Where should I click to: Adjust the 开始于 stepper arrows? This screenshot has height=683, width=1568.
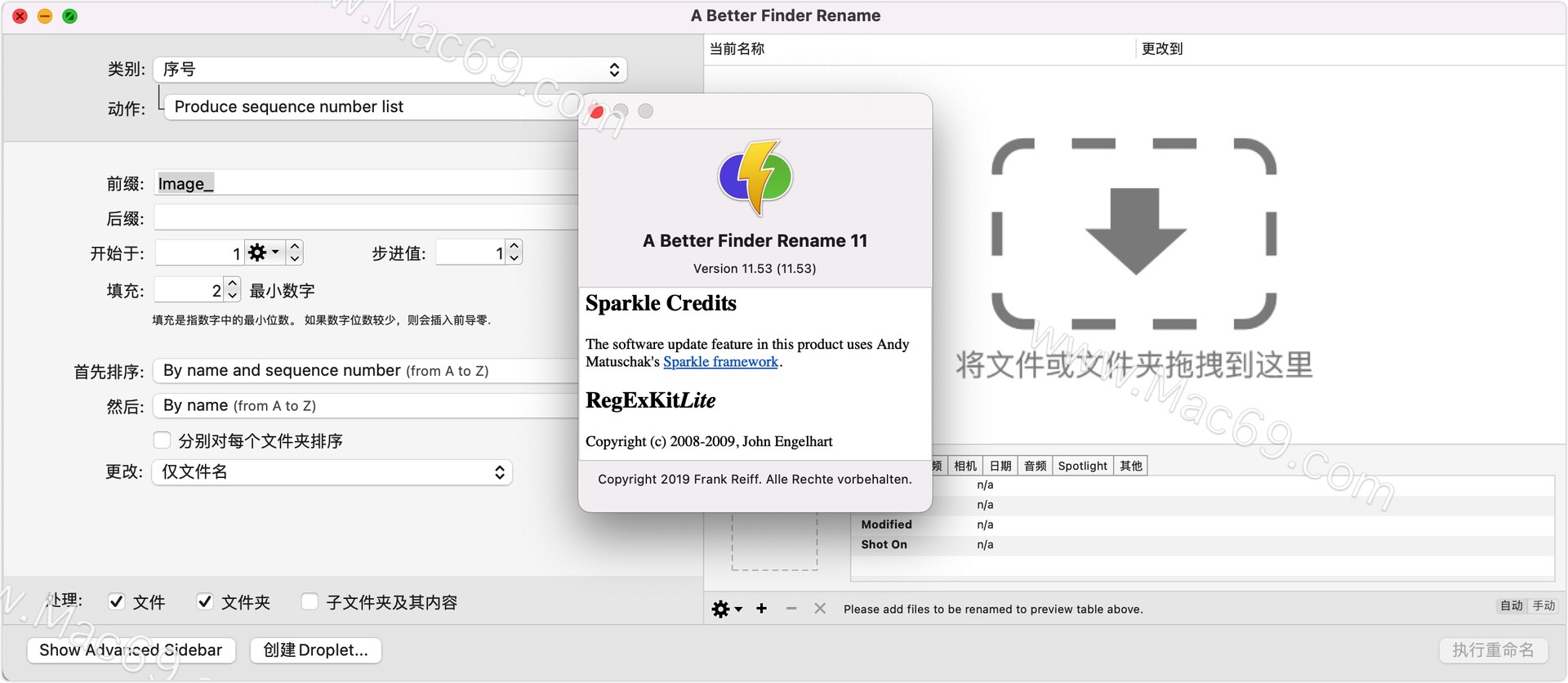pos(295,252)
